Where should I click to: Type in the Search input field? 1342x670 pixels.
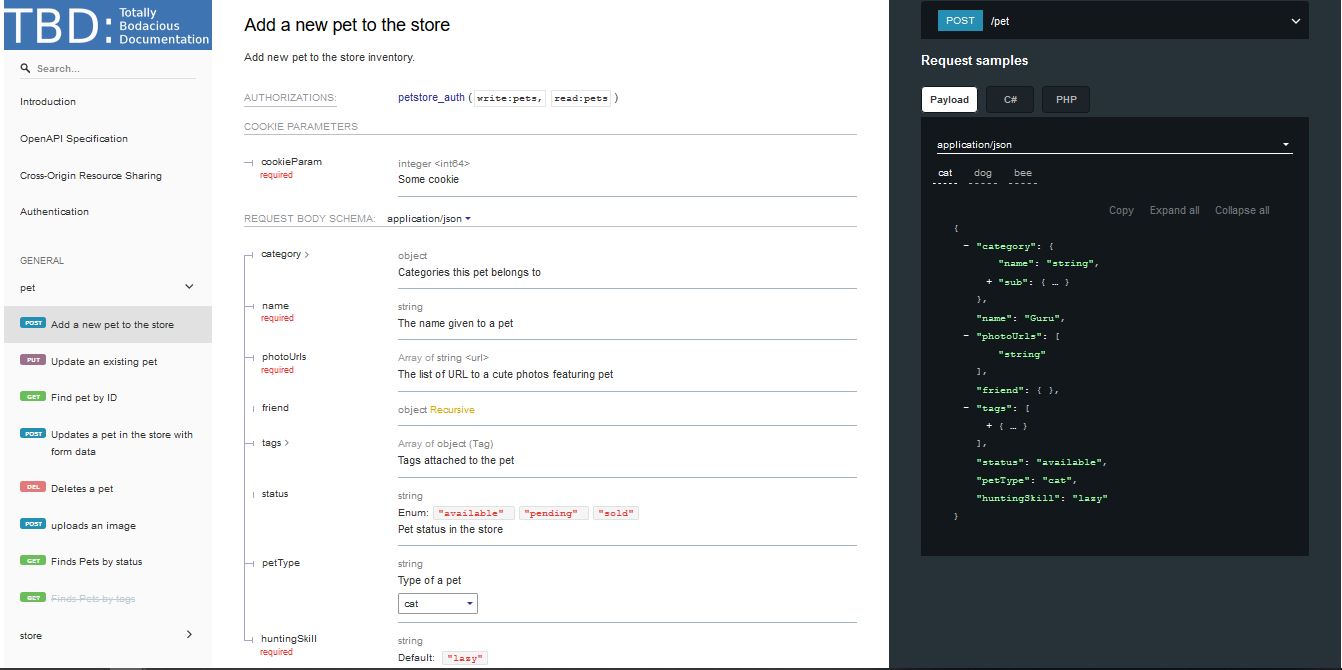click(x=115, y=69)
